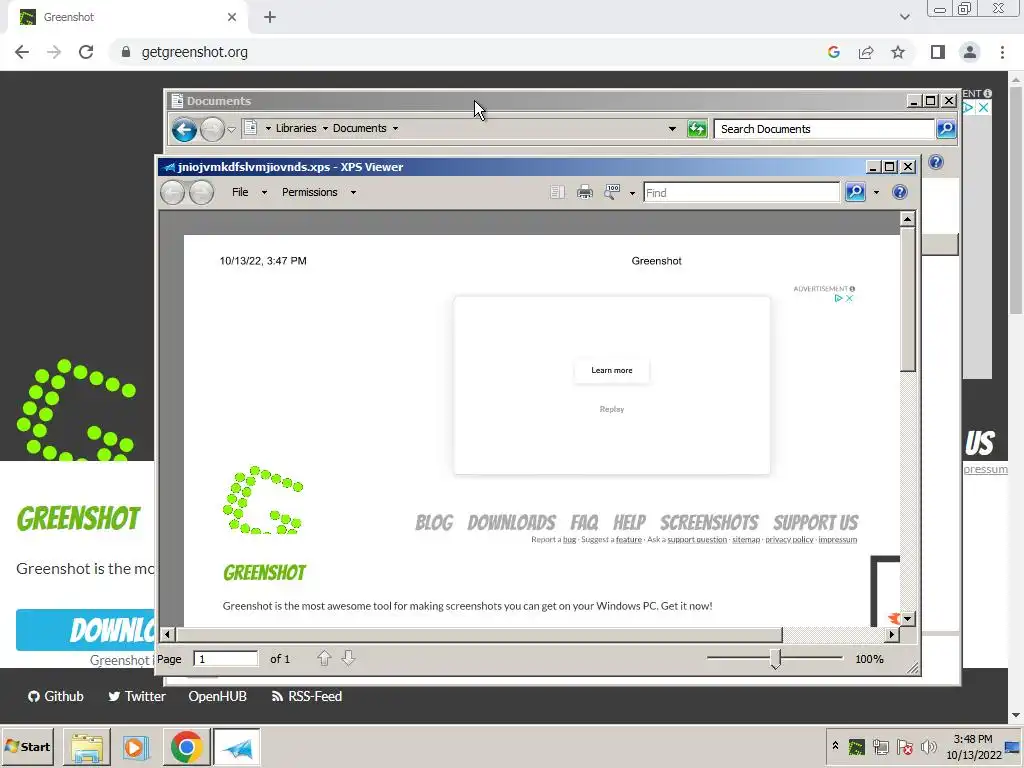
Task: Click the OpenHUB link on webpage
Action: [217, 696]
